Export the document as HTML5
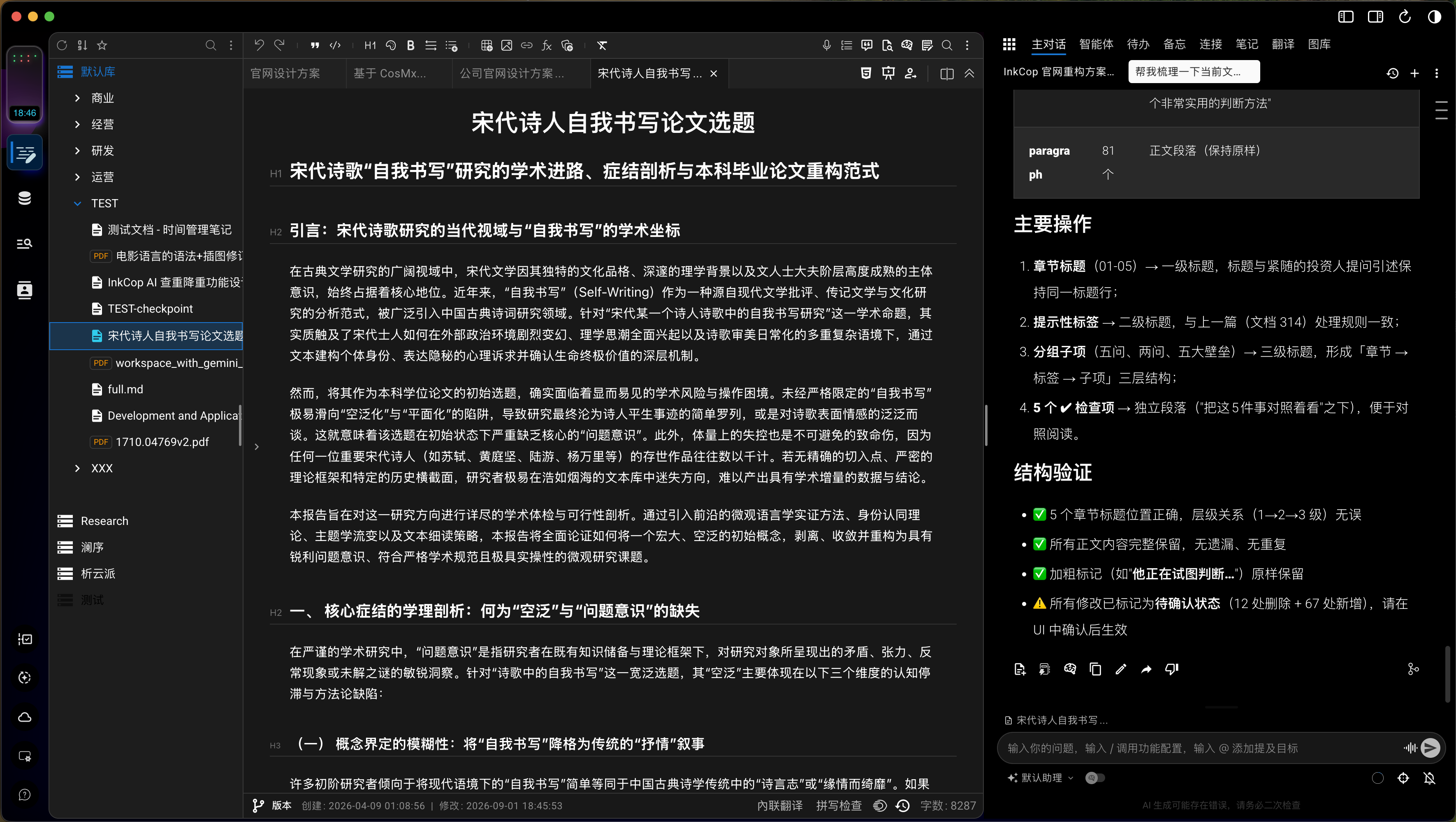The image size is (1456, 822). coord(866,74)
